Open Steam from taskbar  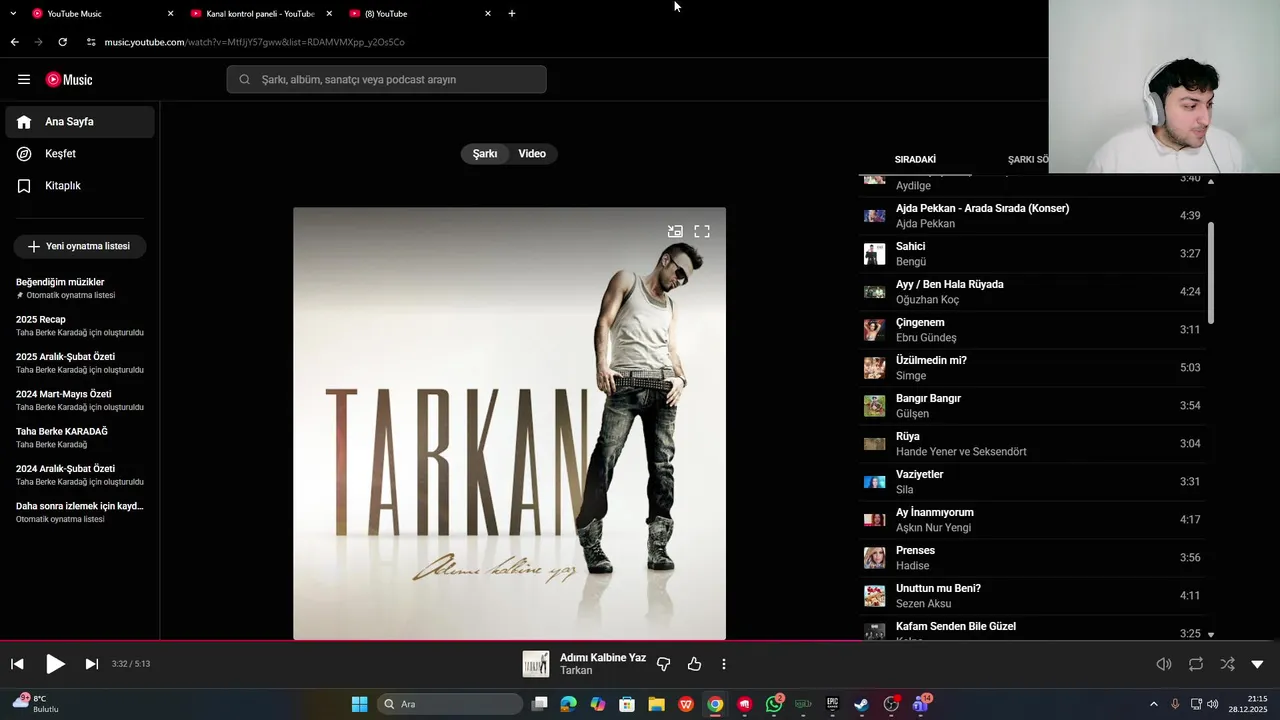(861, 704)
